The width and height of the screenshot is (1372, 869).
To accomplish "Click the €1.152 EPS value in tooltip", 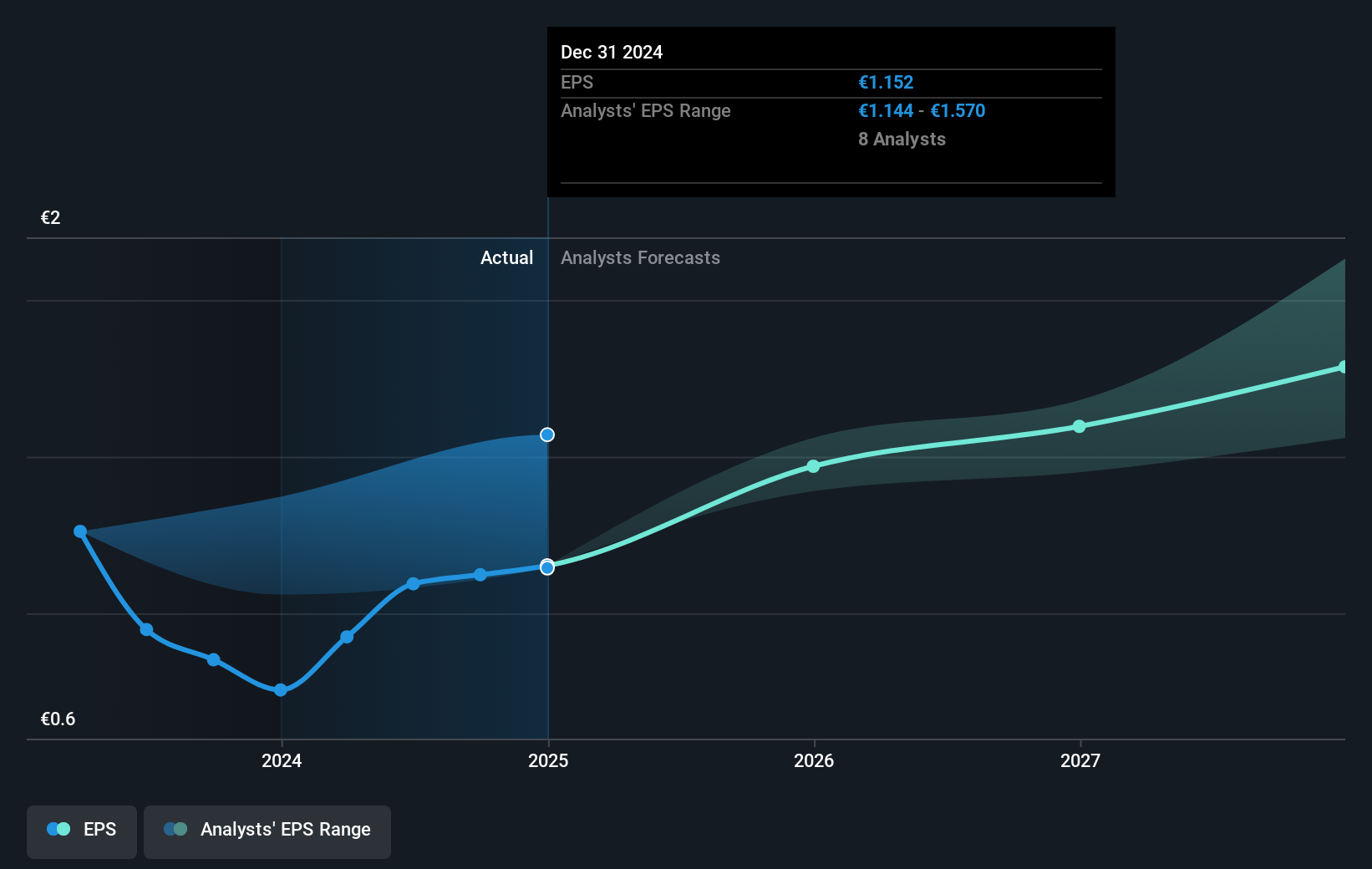I will [886, 83].
